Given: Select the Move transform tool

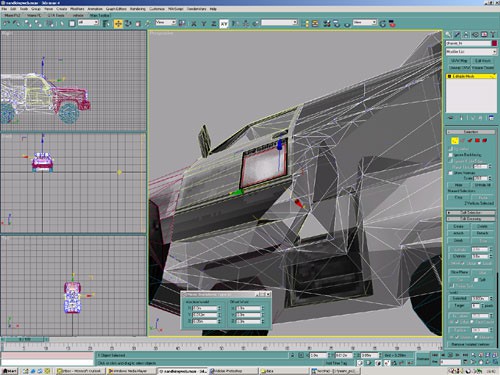Looking at the screenshot, I should pos(118,23).
